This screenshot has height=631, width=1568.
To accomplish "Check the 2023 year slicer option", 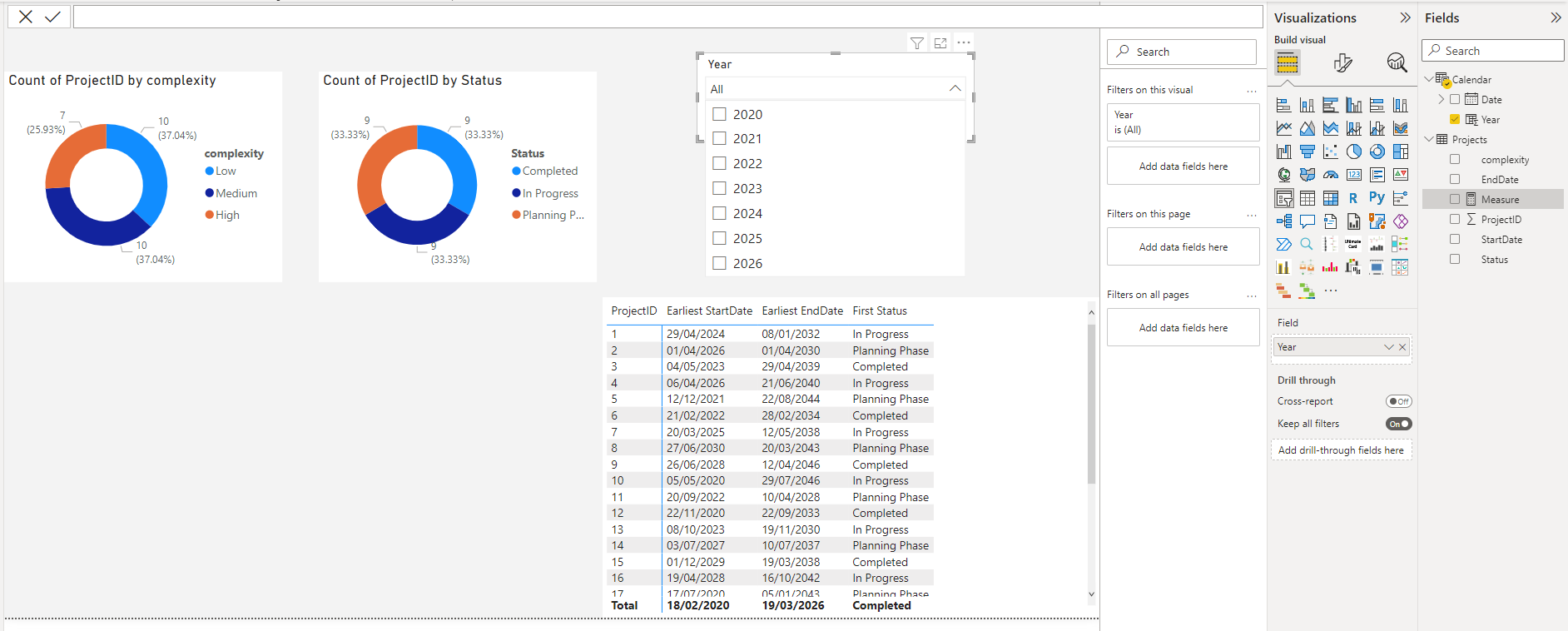I will click(x=720, y=188).
